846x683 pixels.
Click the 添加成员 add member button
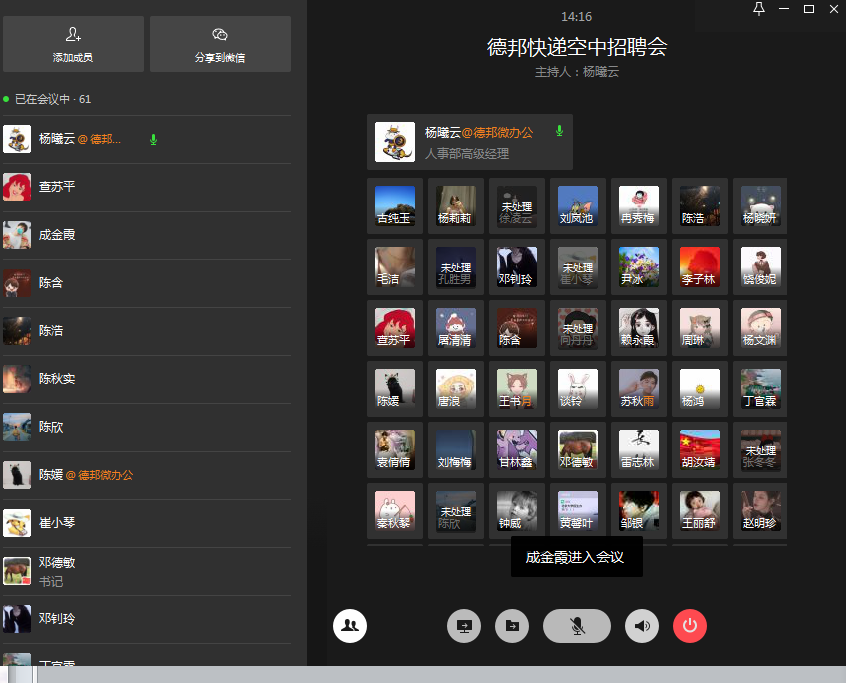(73, 44)
